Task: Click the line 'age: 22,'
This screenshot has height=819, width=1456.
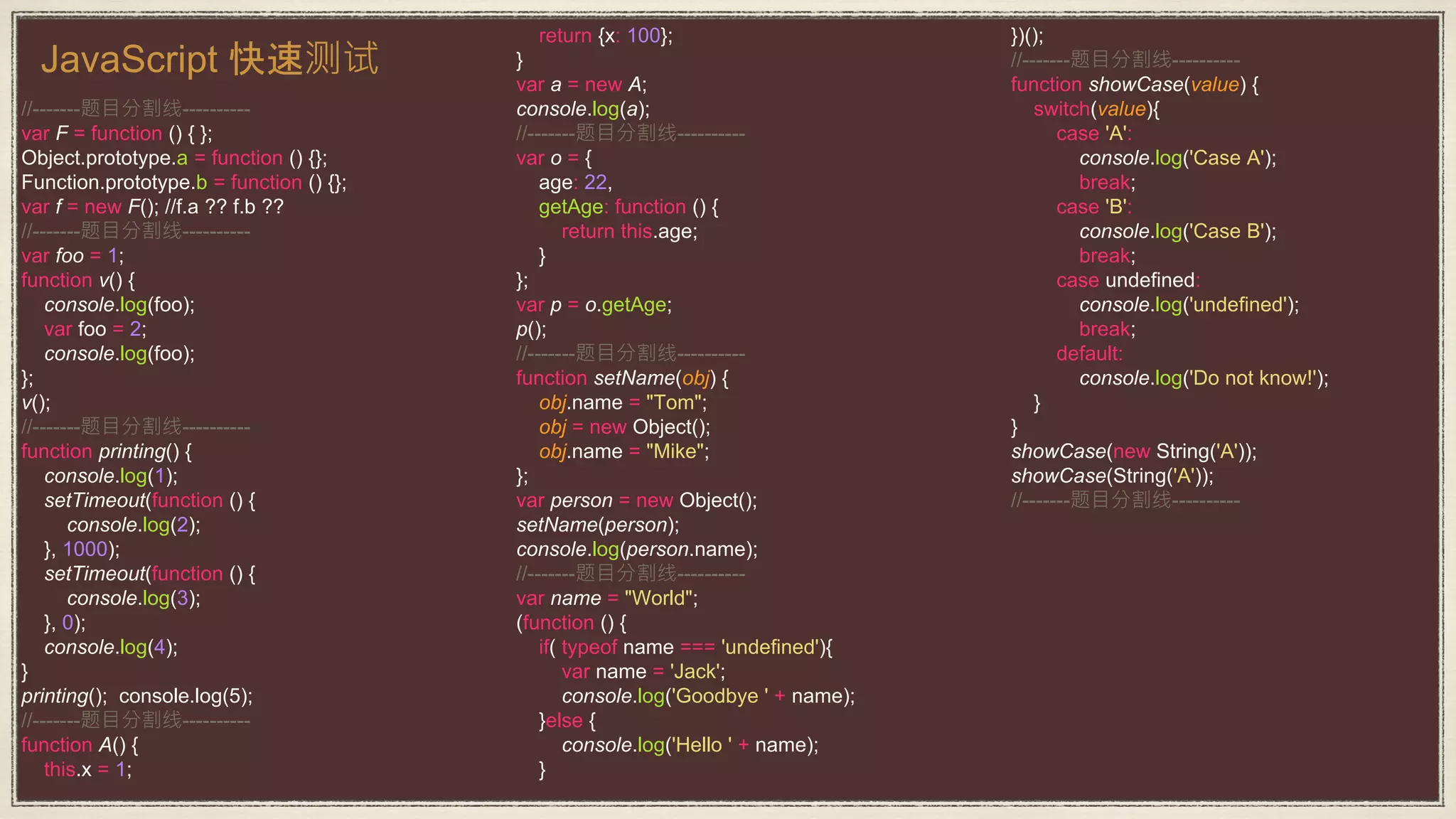Action: [x=575, y=183]
